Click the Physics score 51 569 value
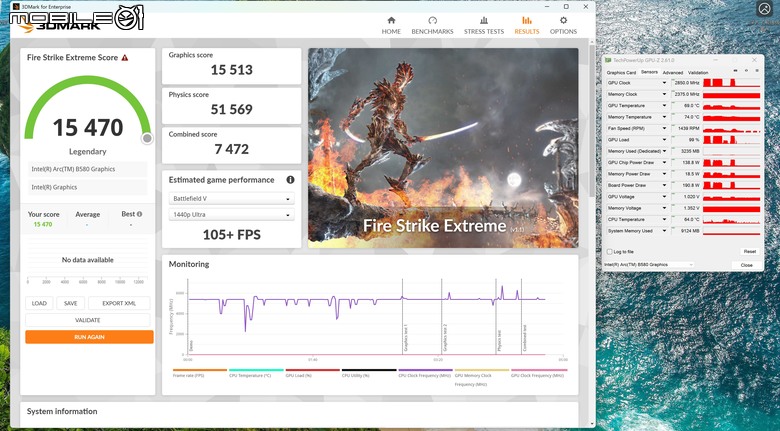The width and height of the screenshot is (780, 431). (231, 109)
